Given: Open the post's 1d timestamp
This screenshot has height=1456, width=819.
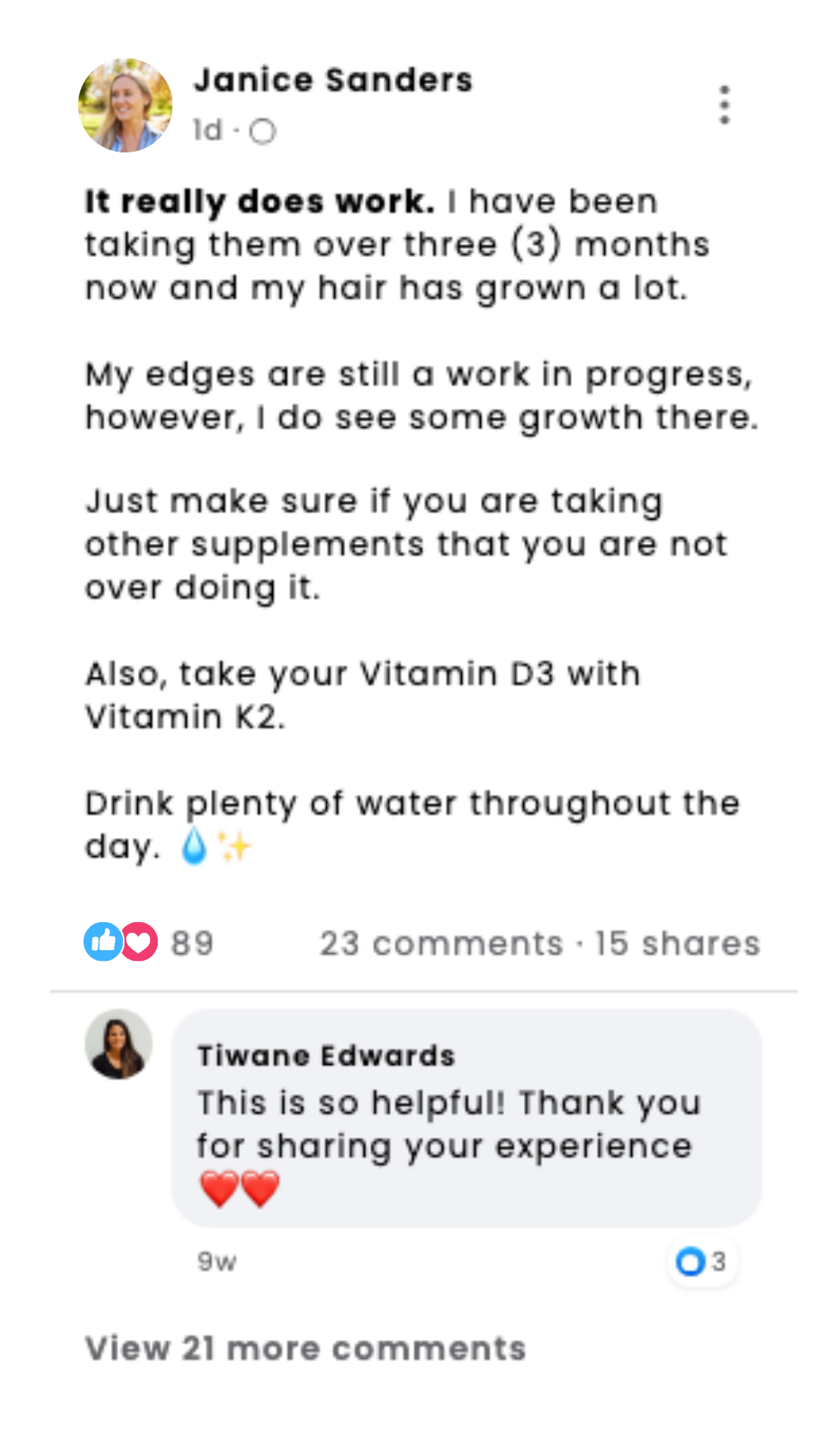Looking at the screenshot, I should click(208, 130).
